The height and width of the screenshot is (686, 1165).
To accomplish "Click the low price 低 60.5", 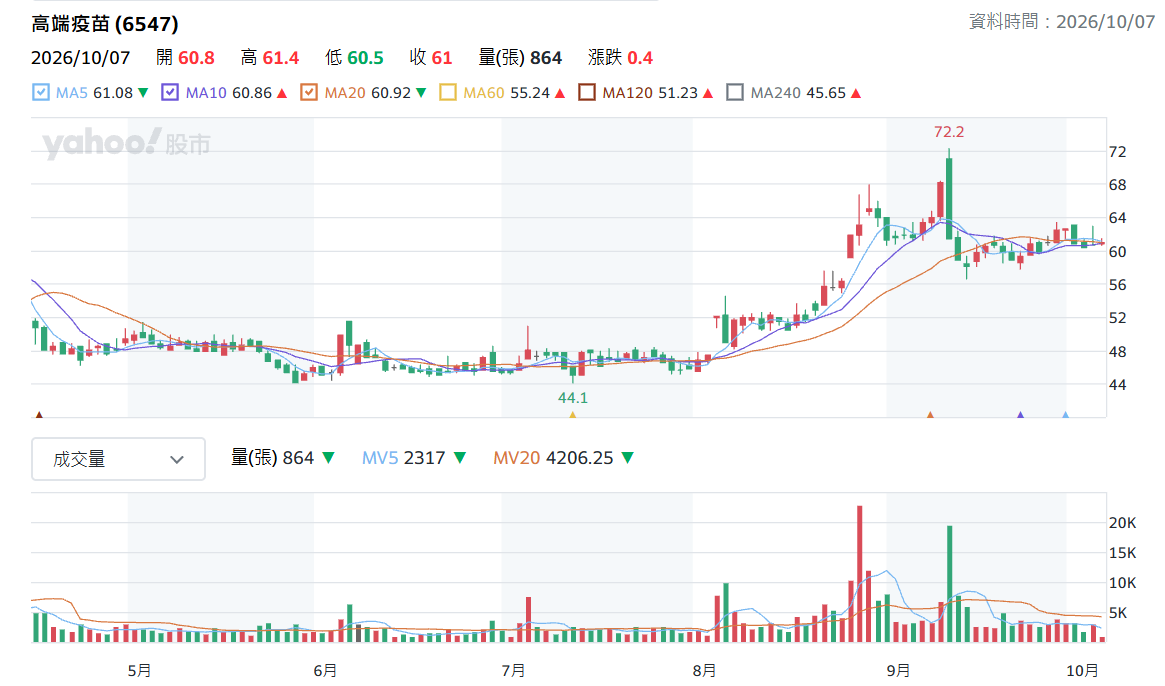I will (x=354, y=57).
